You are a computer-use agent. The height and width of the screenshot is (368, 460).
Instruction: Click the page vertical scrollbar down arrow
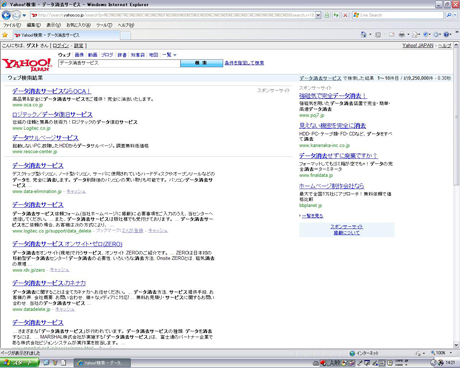coord(456,345)
